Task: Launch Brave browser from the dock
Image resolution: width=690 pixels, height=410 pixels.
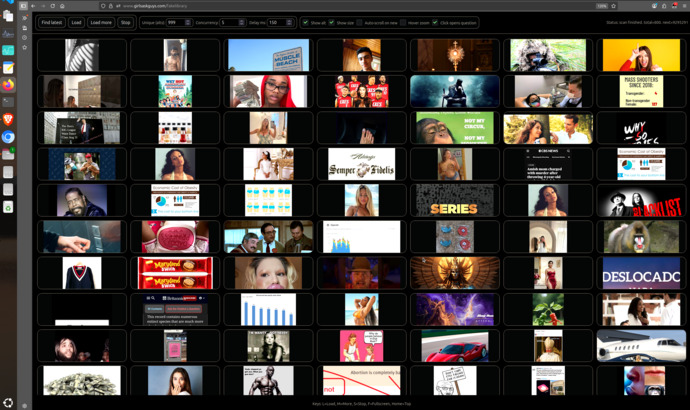Action: pyautogui.click(x=8, y=119)
